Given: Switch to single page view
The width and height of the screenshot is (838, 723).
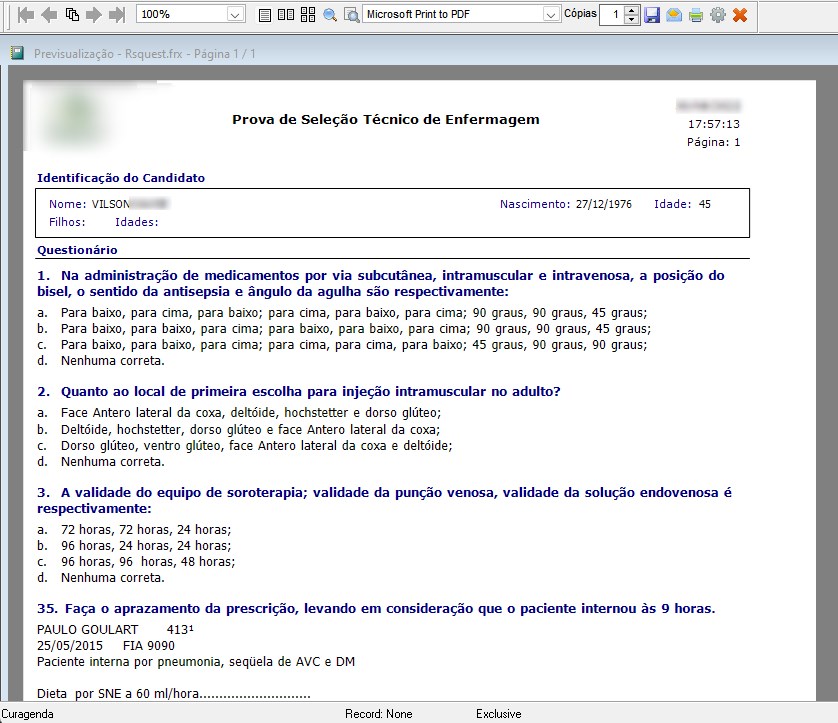Looking at the screenshot, I should tap(264, 15).
